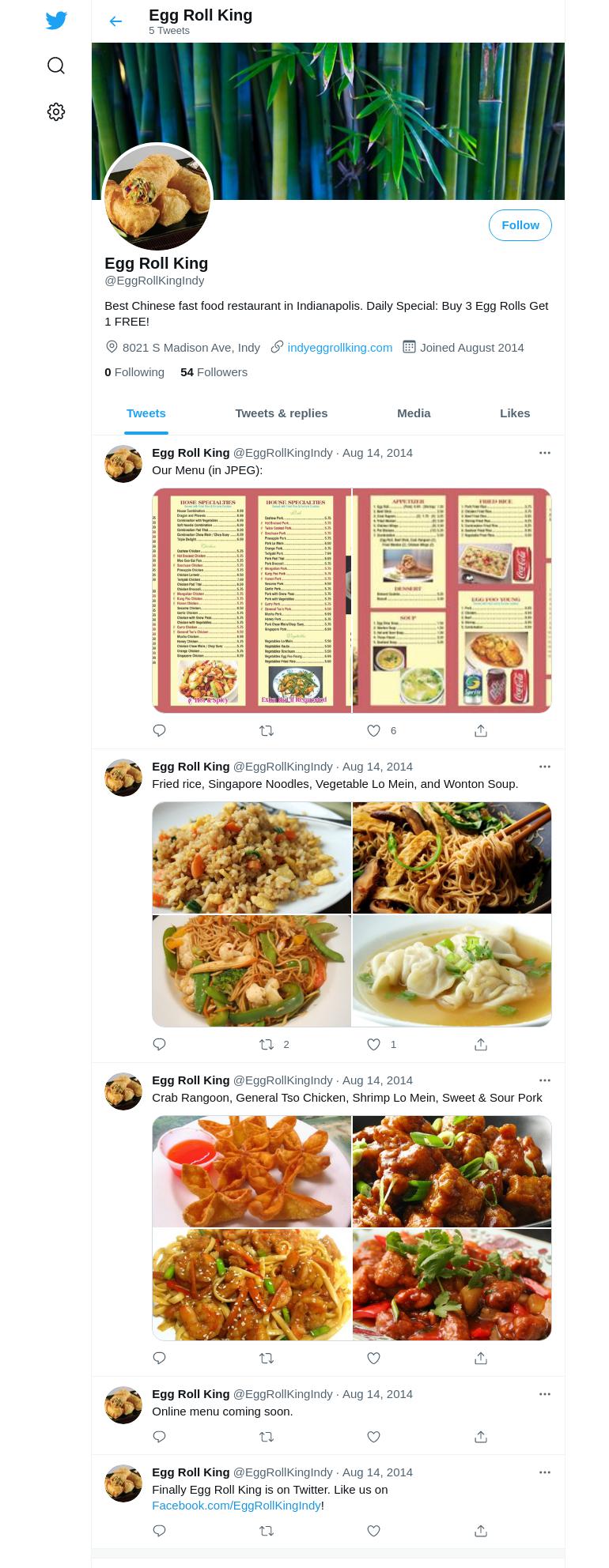Click the Twitter bird logo
Viewport: 609px width, 1568px height.
pyautogui.click(x=56, y=21)
